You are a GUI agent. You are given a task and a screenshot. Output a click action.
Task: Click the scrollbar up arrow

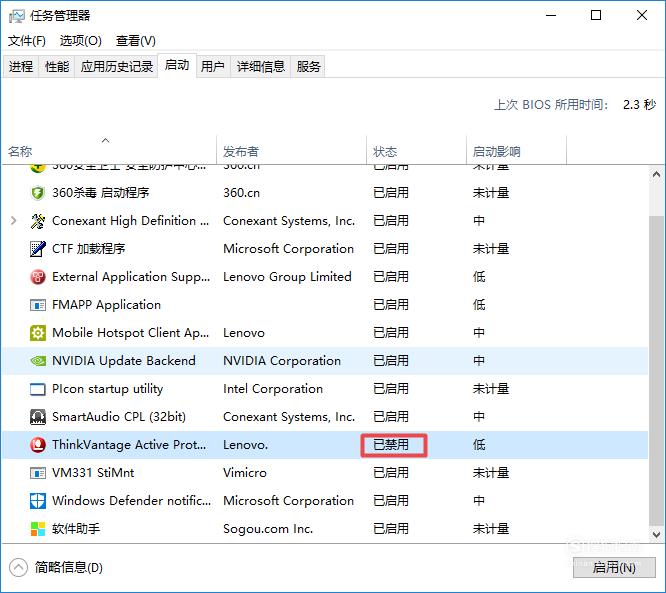coord(656,175)
